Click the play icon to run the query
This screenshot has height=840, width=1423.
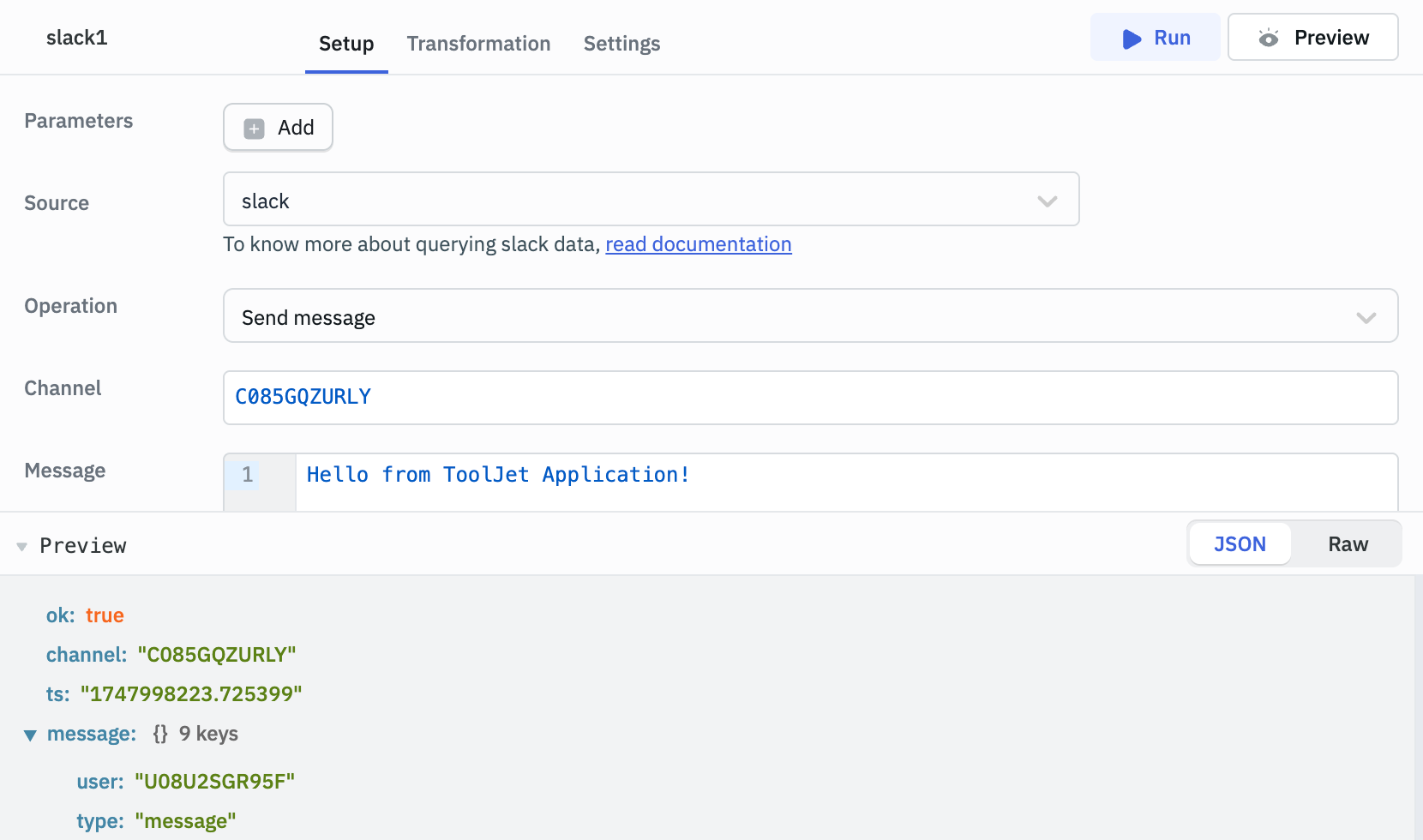(1130, 38)
